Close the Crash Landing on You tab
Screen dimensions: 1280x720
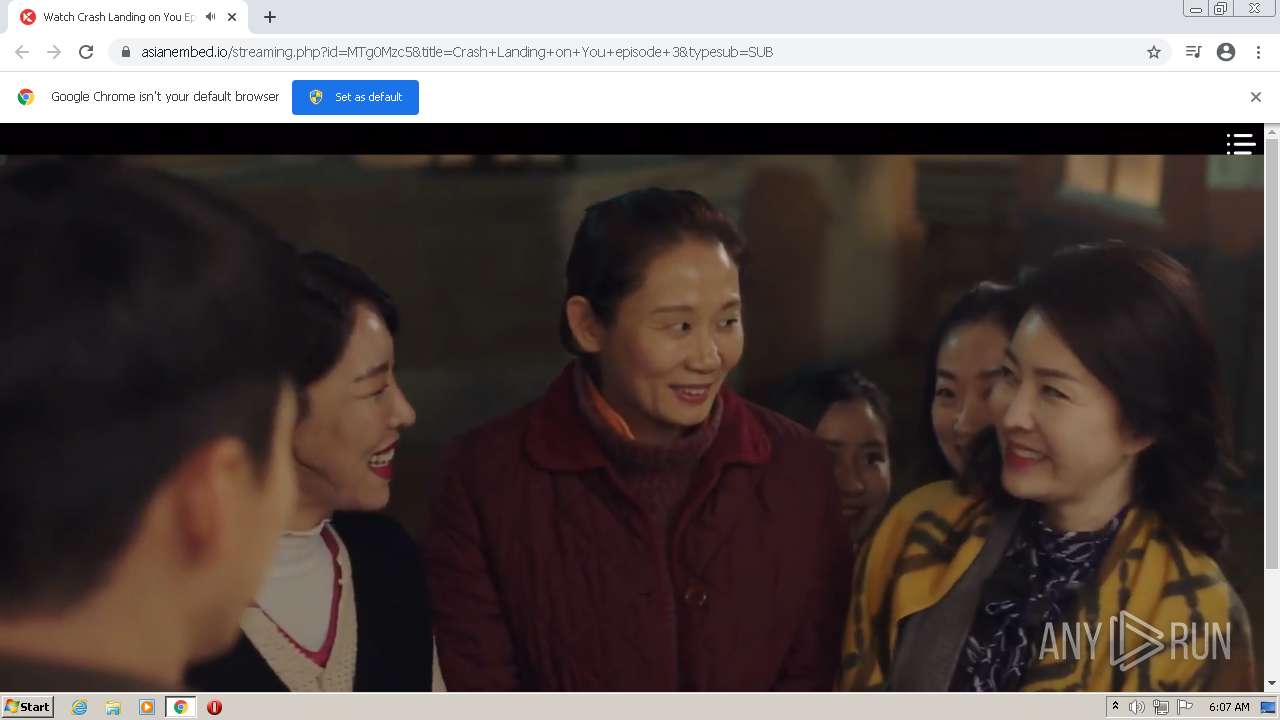pos(232,17)
